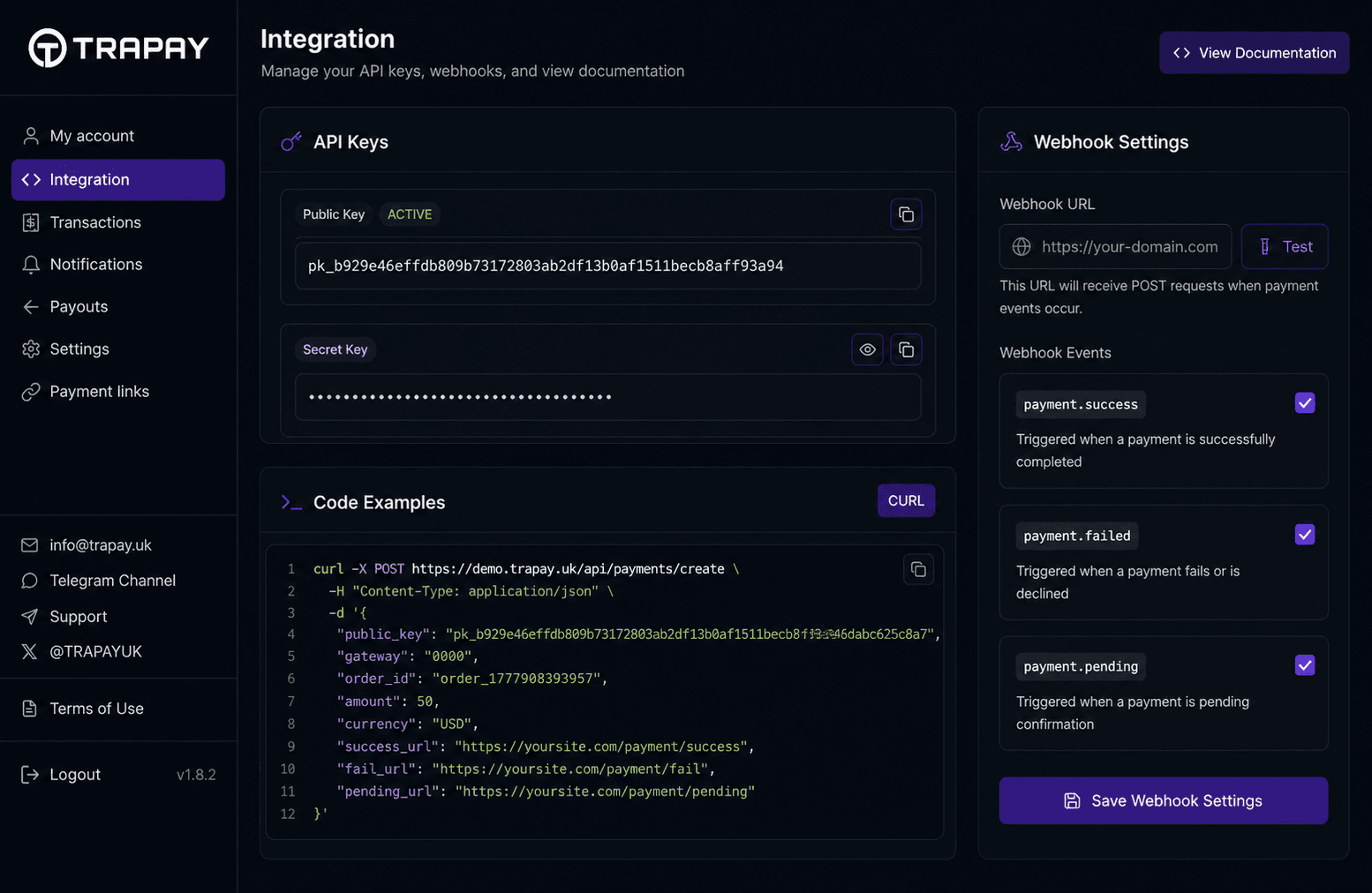Open Notifications section

pos(118,265)
